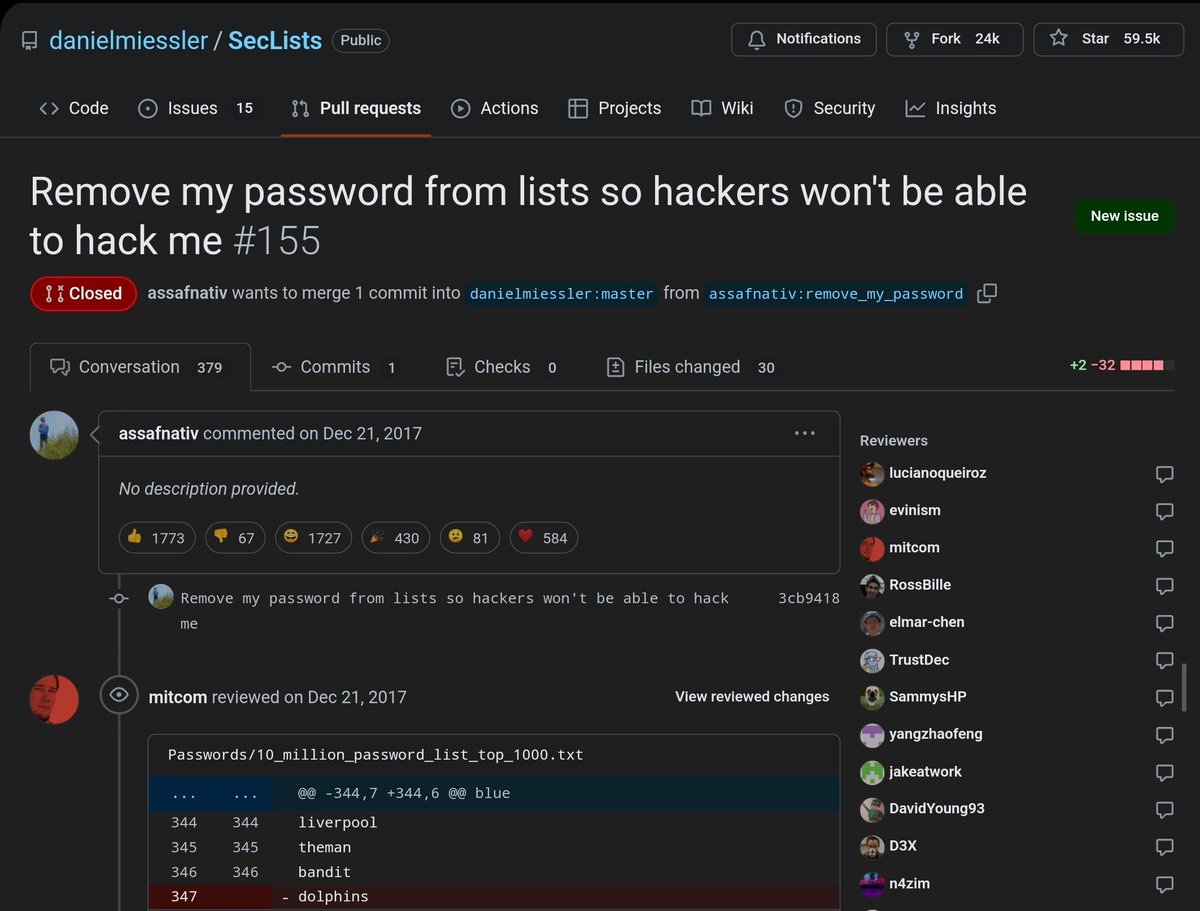Open reviewer evinism
1200x911 pixels.
tap(915, 510)
